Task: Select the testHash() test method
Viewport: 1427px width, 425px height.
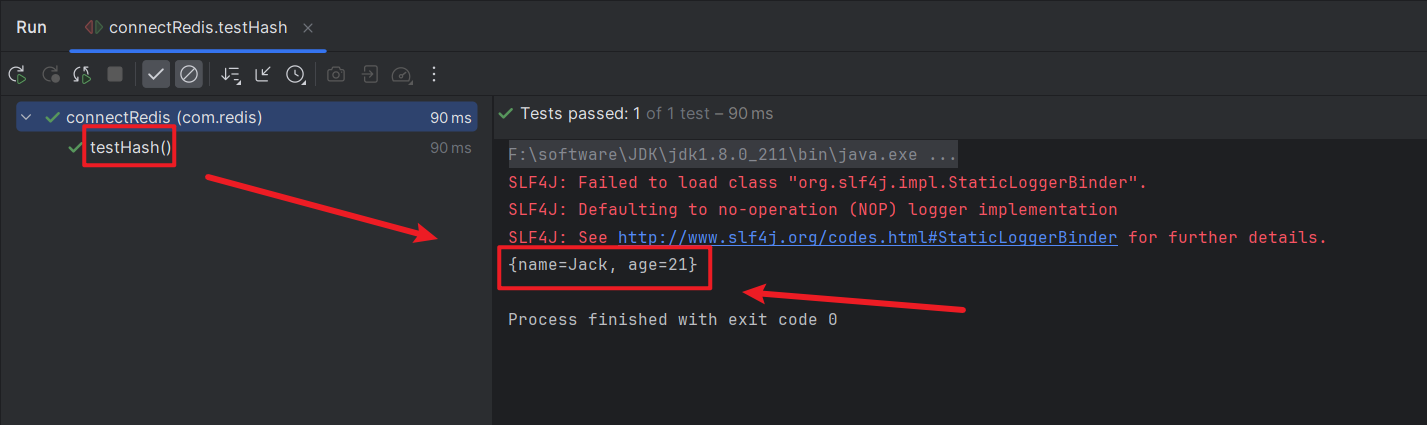Action: [131, 148]
